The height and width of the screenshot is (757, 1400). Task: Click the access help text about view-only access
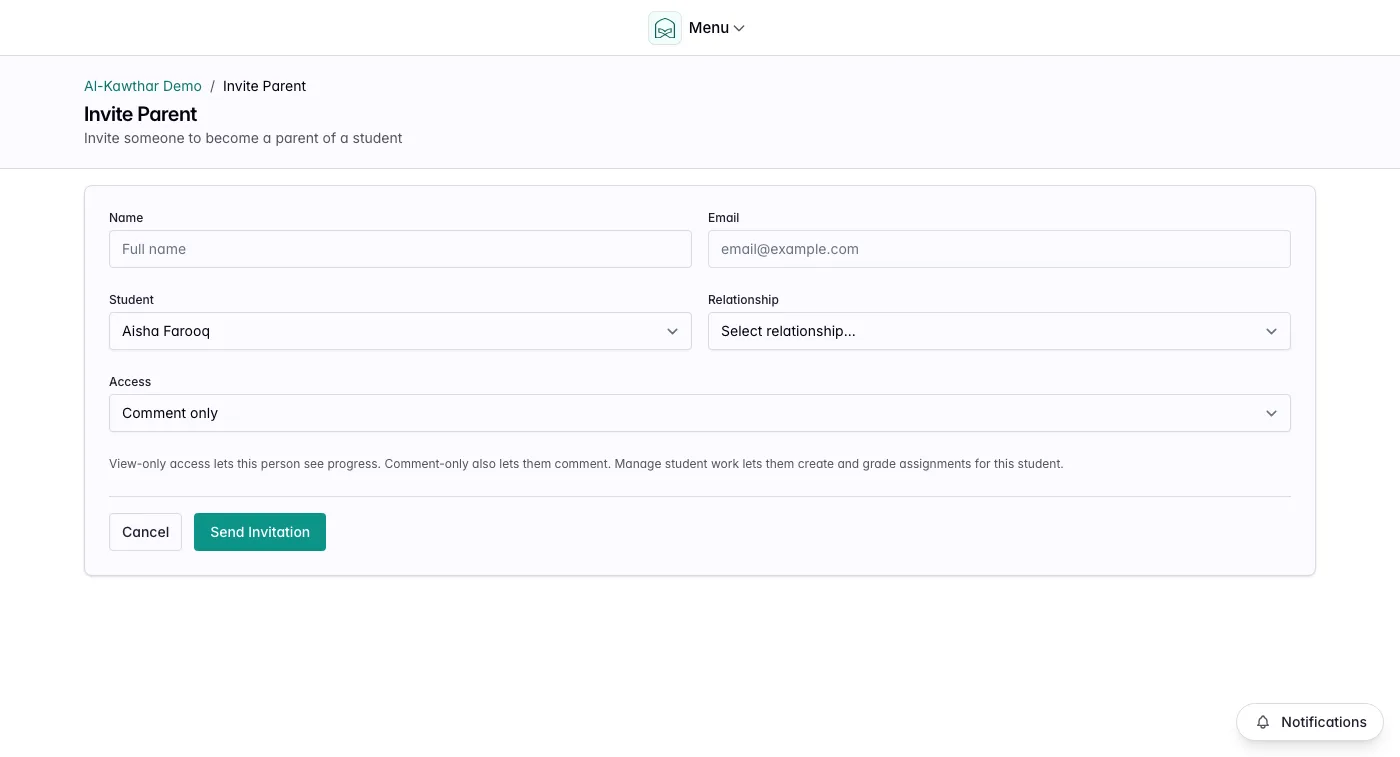(x=586, y=464)
